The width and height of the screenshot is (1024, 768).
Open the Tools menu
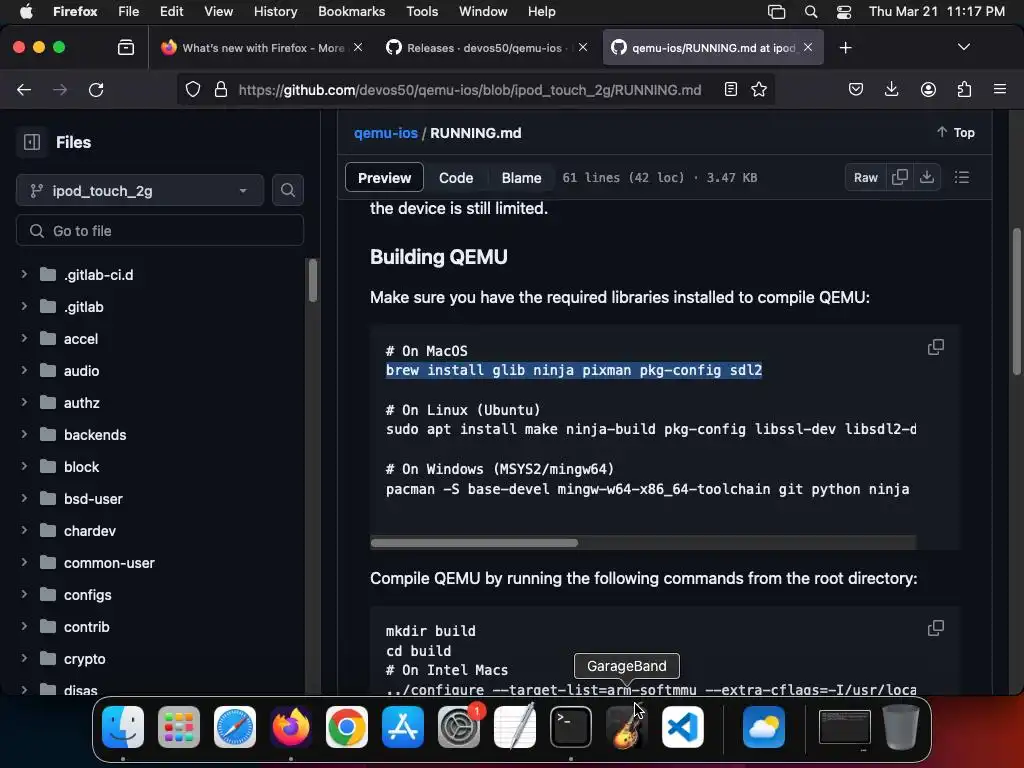[422, 11]
